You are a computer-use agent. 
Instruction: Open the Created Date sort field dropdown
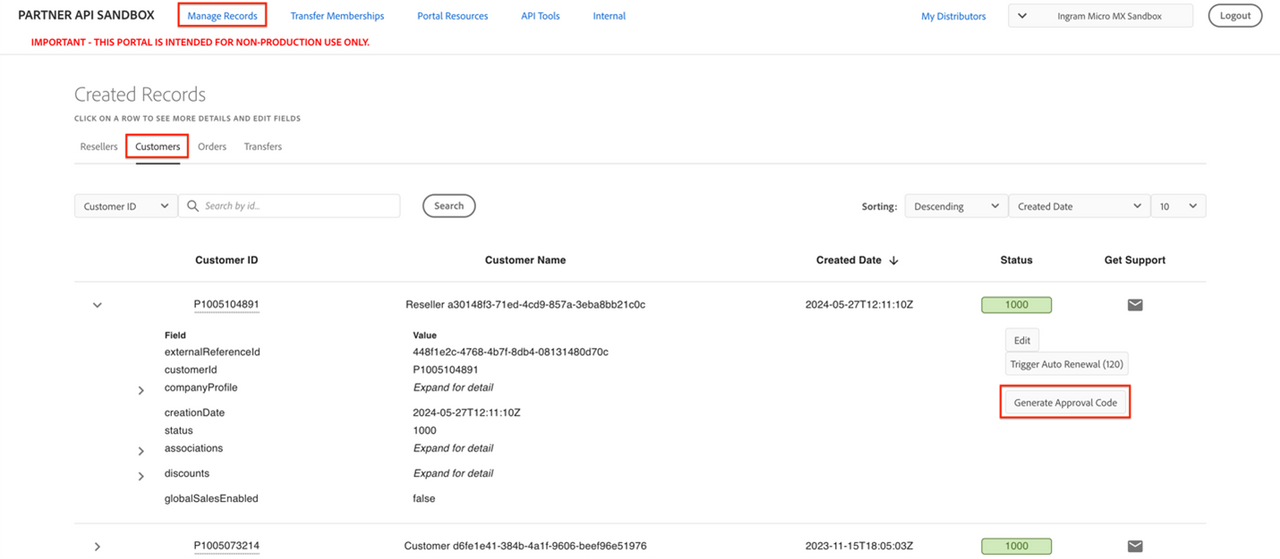tap(1078, 206)
